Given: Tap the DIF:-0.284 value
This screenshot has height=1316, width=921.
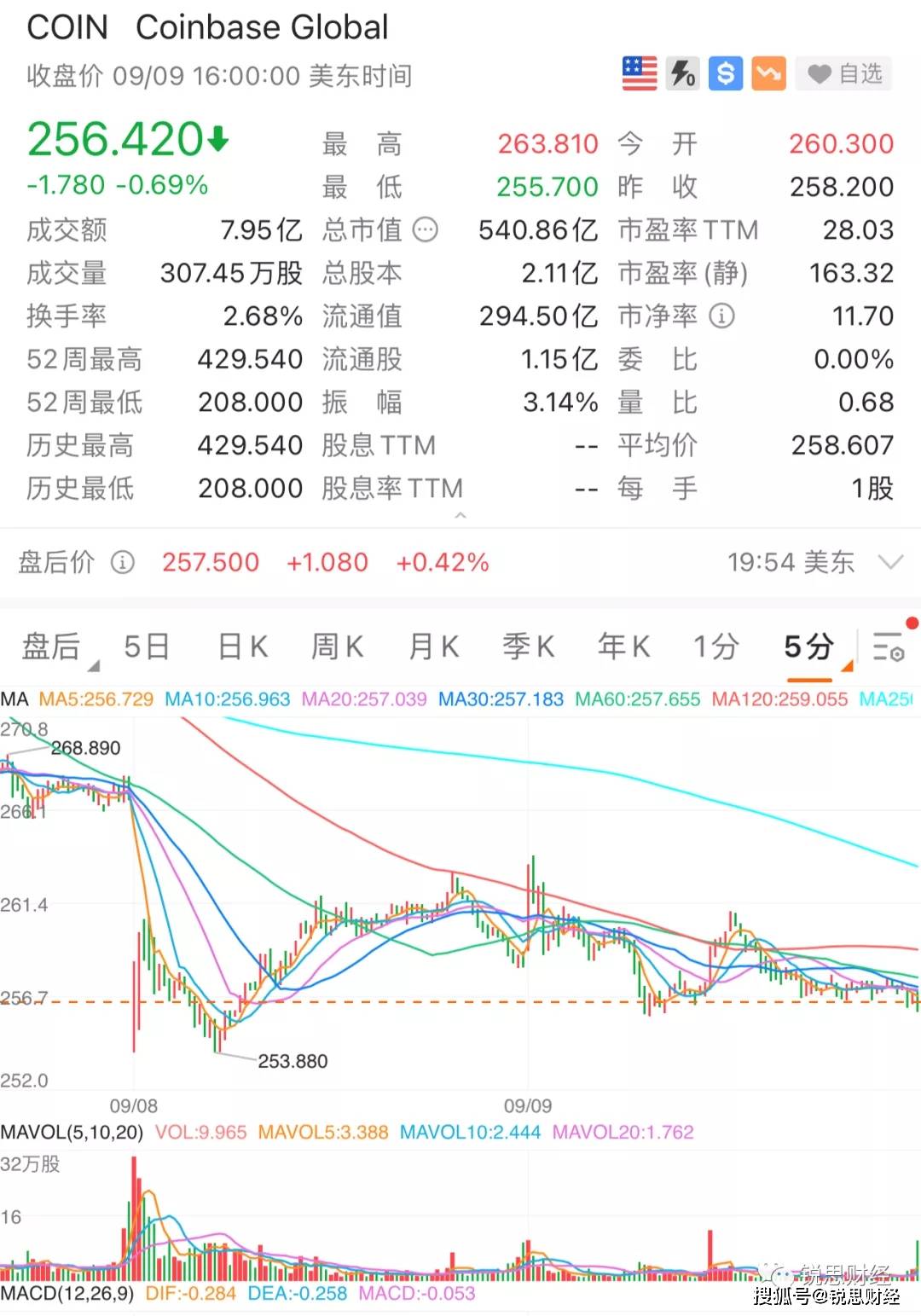Looking at the screenshot, I should [191, 1294].
